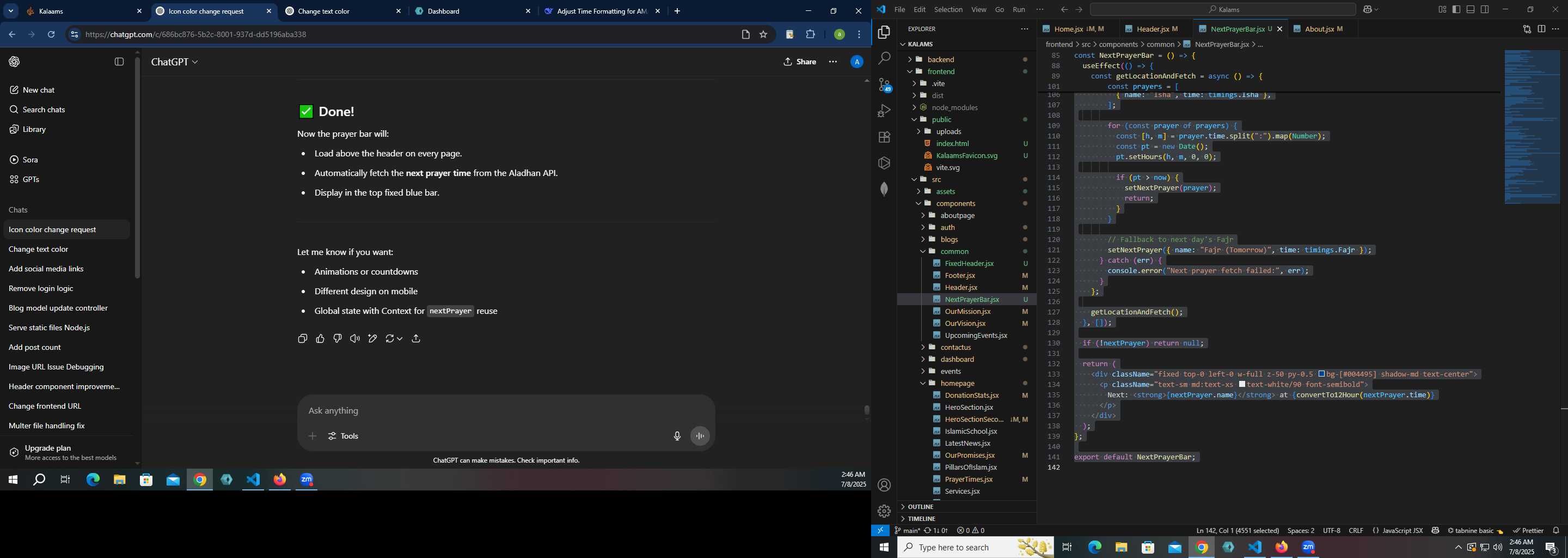Click plus attach icon in prompt box
The height and width of the screenshot is (558, 1568).
[x=313, y=436]
